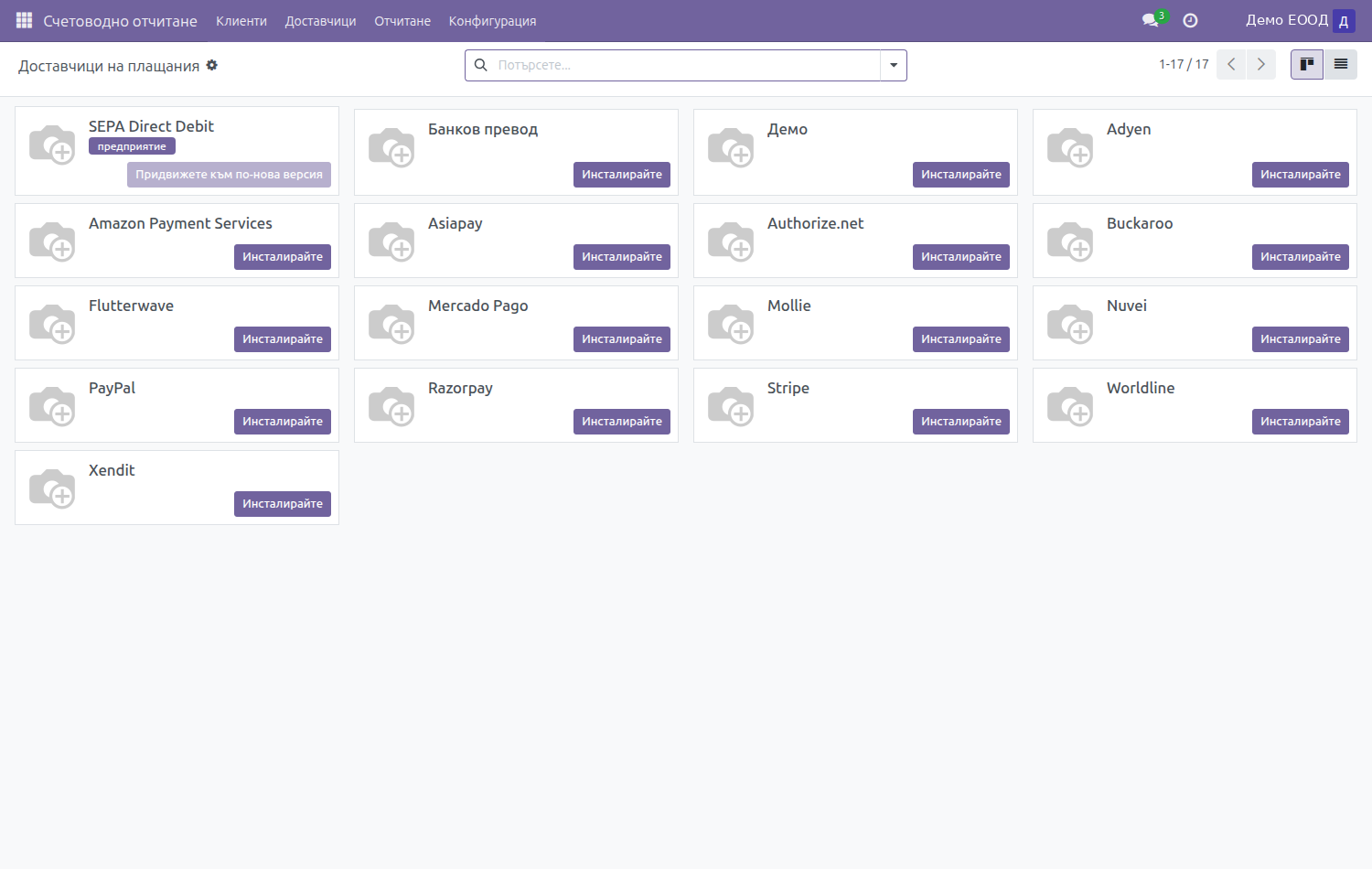Open the Worldline card title

tap(1141, 388)
